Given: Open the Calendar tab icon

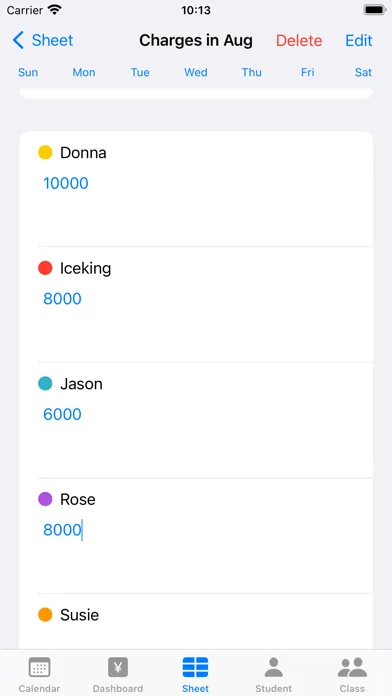Looking at the screenshot, I should 39,667.
